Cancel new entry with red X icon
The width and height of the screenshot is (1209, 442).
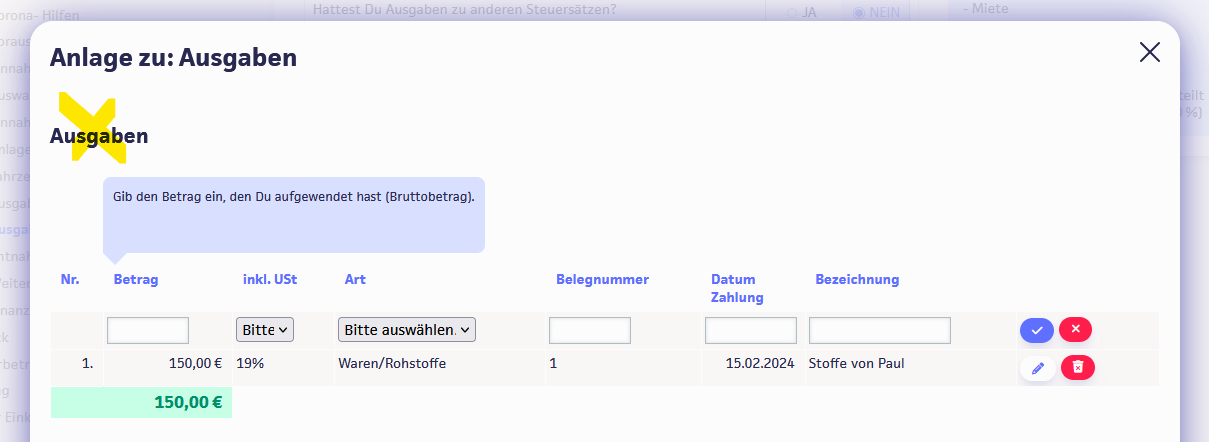(x=1075, y=329)
